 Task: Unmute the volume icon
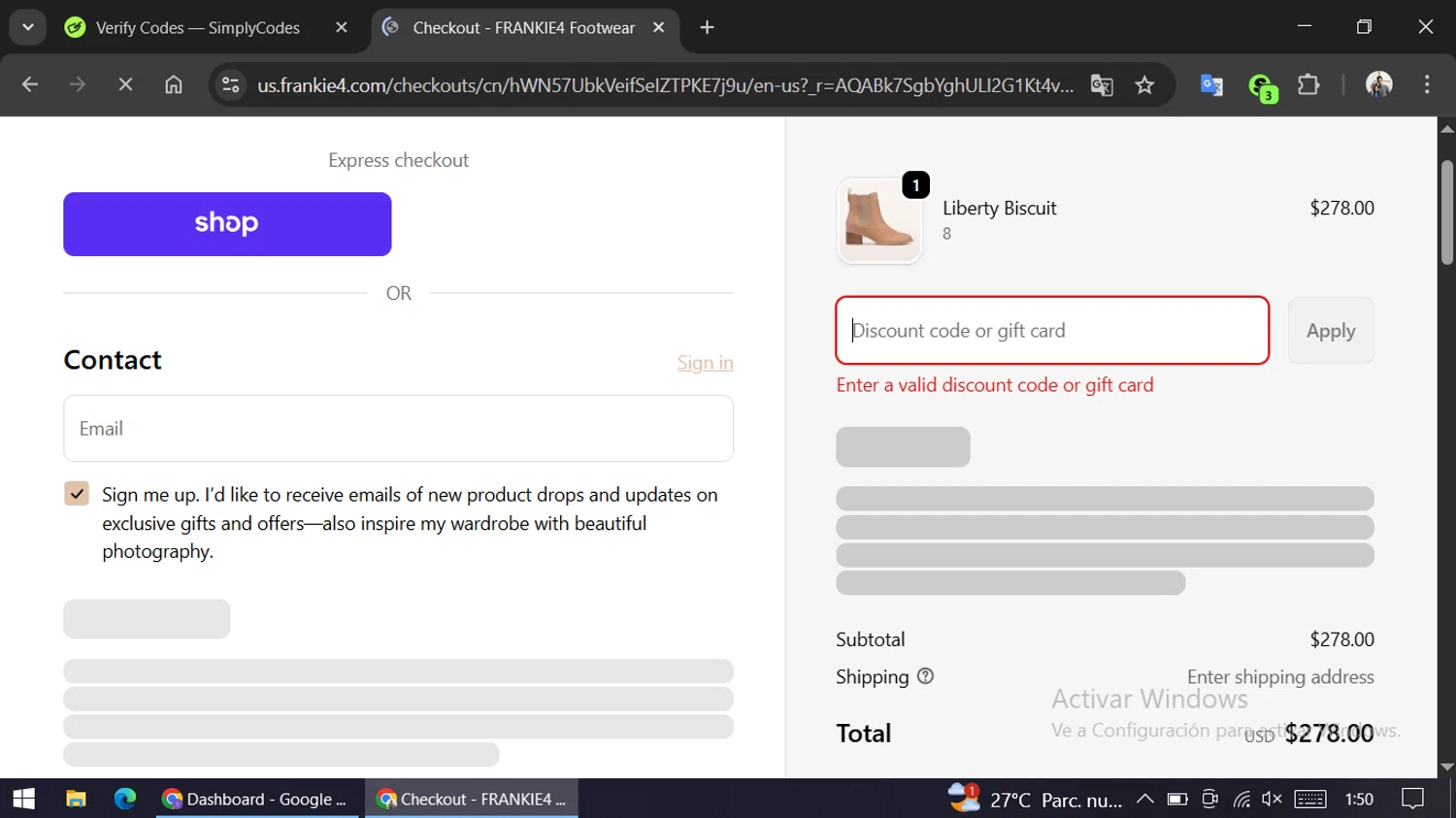click(1272, 799)
